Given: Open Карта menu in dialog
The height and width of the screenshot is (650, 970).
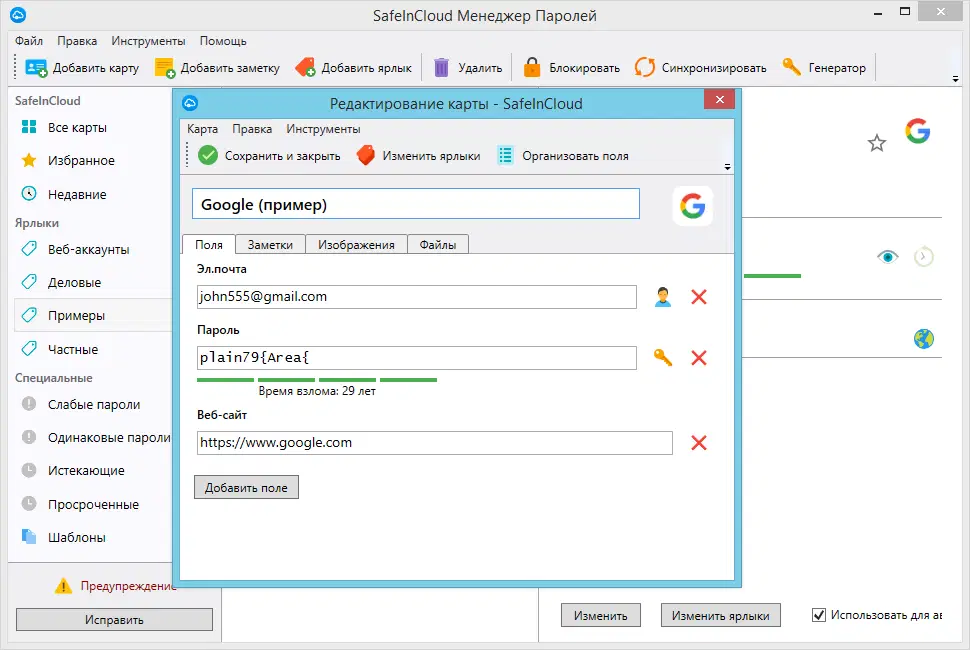Looking at the screenshot, I should coord(202,129).
